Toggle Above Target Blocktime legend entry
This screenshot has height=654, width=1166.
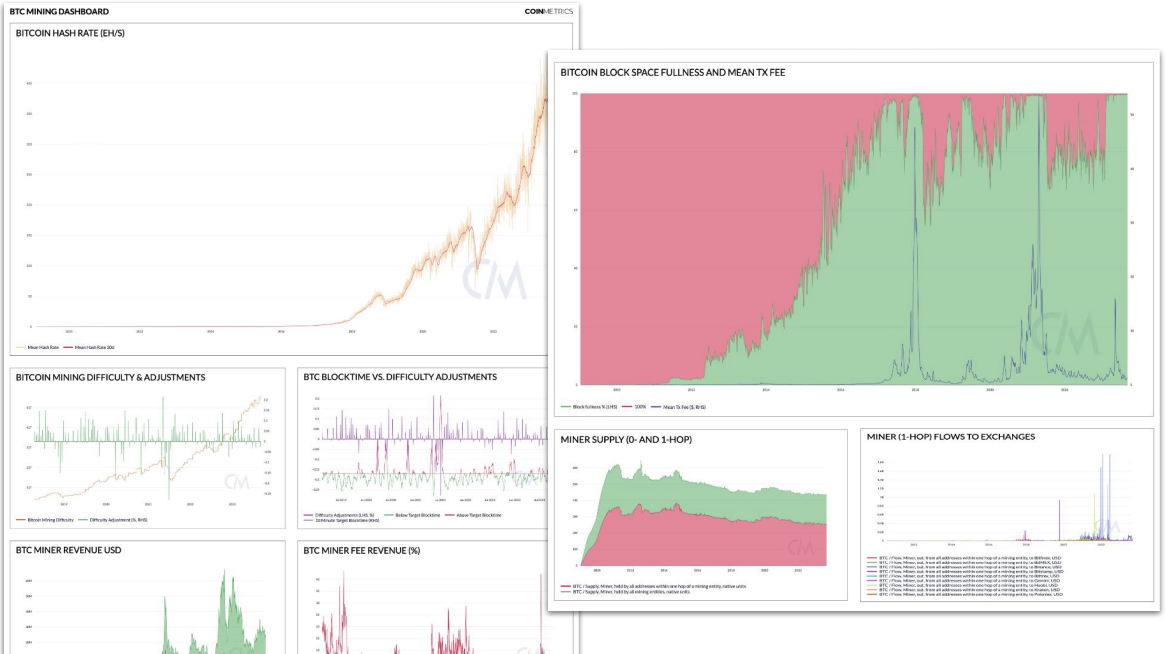click(476, 514)
